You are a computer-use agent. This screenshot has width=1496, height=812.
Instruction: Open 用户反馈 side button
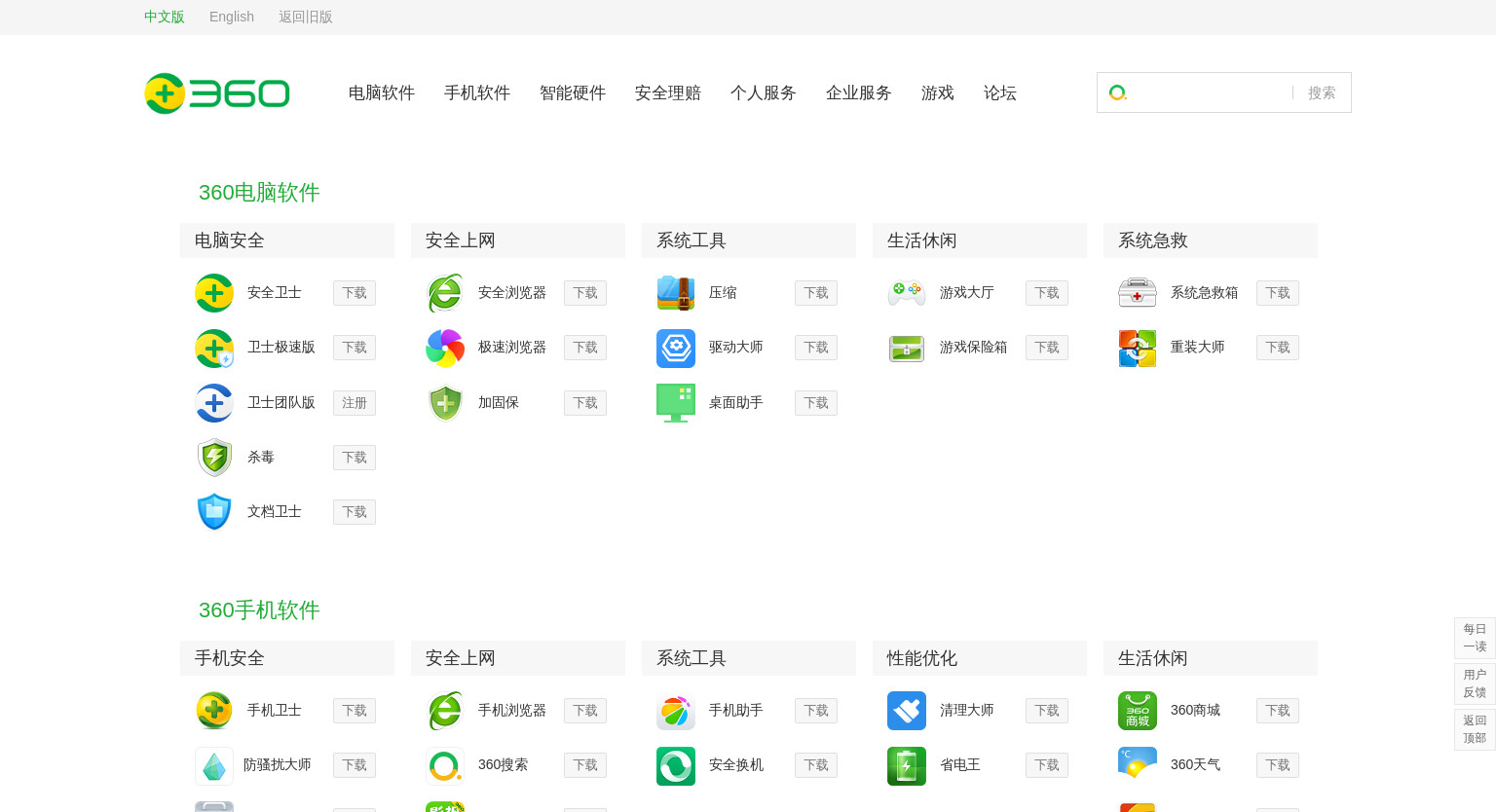click(x=1475, y=683)
